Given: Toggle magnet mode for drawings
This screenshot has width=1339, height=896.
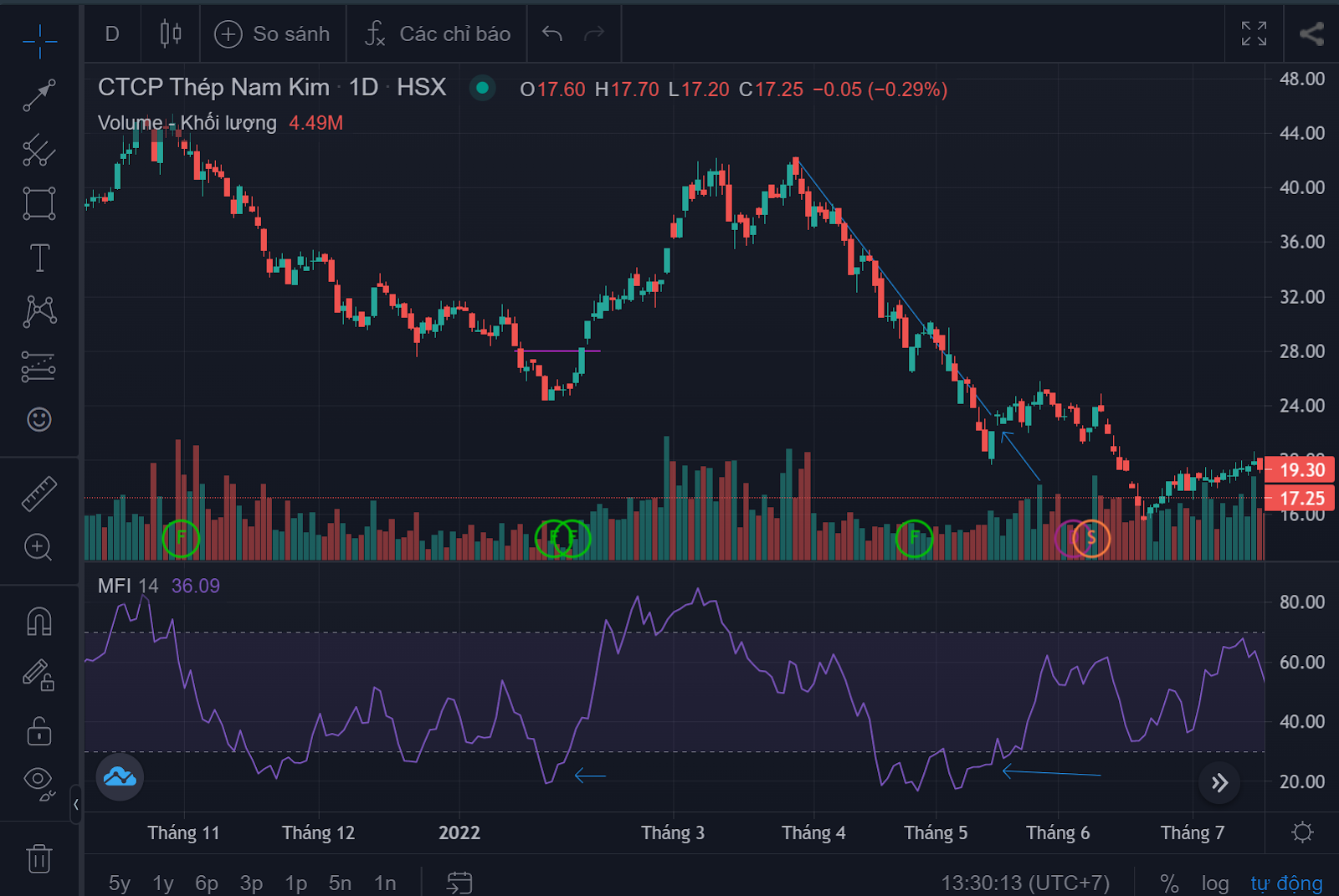Looking at the screenshot, I should 39,622.
